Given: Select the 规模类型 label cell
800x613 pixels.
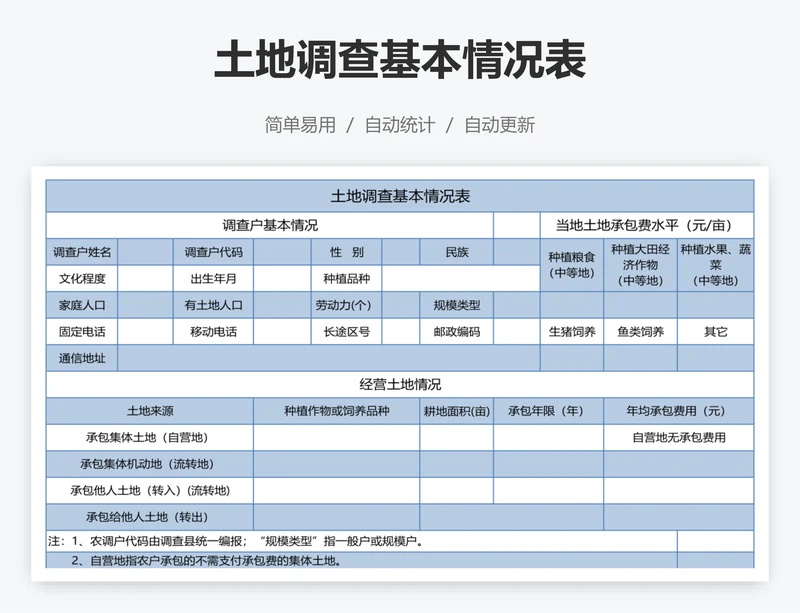Looking at the screenshot, I should [x=456, y=305].
